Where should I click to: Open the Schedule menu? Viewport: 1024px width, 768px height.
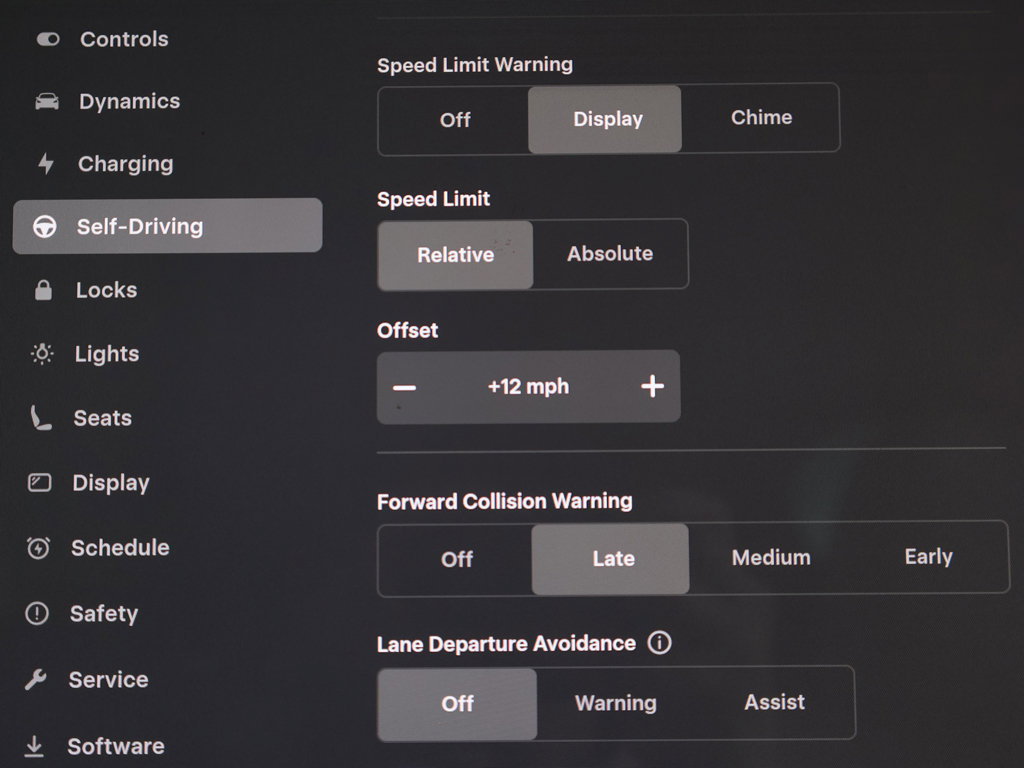(120, 547)
